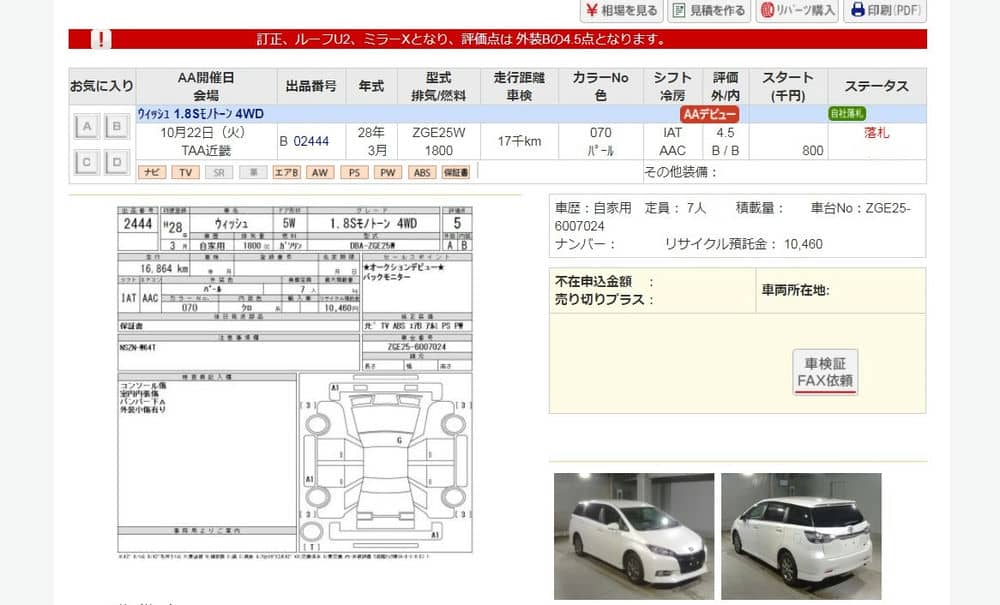The image size is (1000, 605).
Task: Click the green 自社落札 badge
Action: (x=847, y=113)
